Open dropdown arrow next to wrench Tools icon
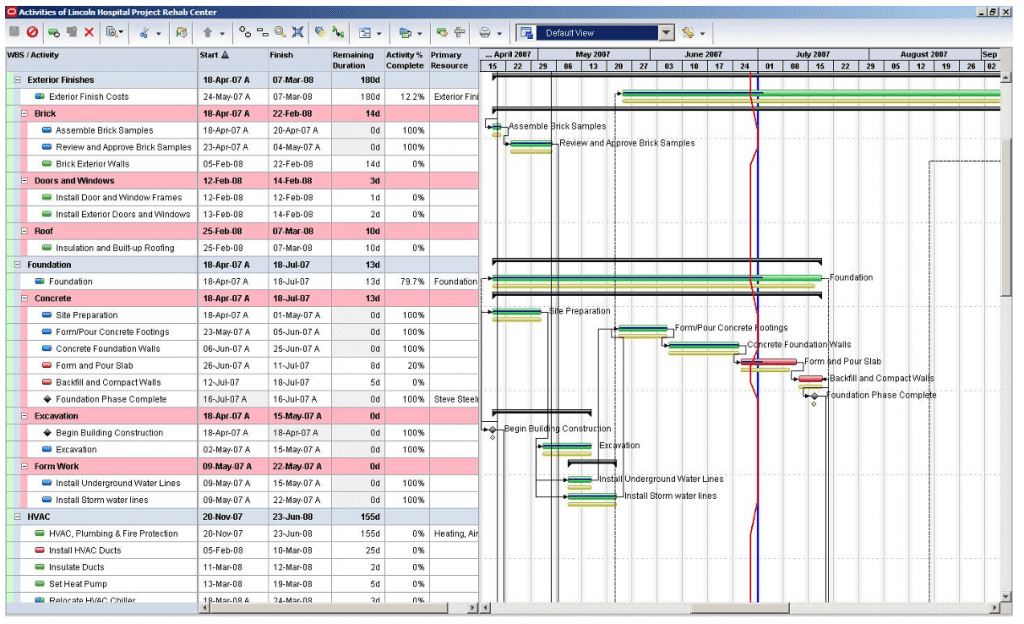 coord(702,33)
